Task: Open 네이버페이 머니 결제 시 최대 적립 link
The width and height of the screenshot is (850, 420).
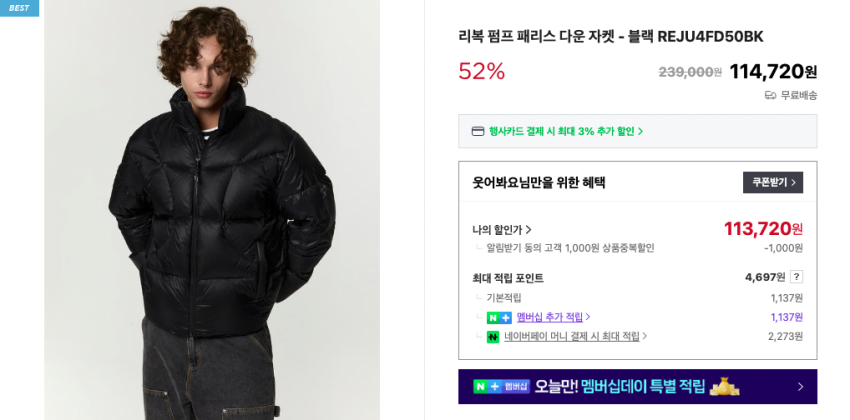Action: [x=572, y=336]
